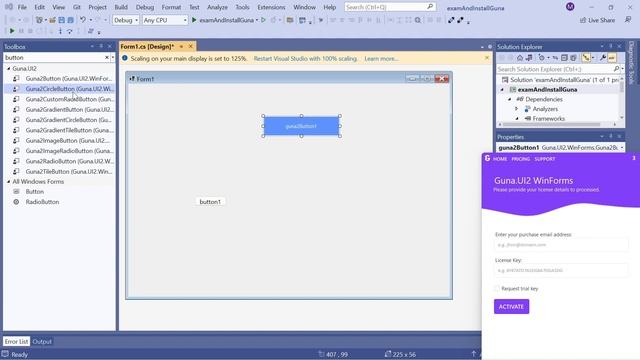Click Guna logo in license popup

(487, 158)
